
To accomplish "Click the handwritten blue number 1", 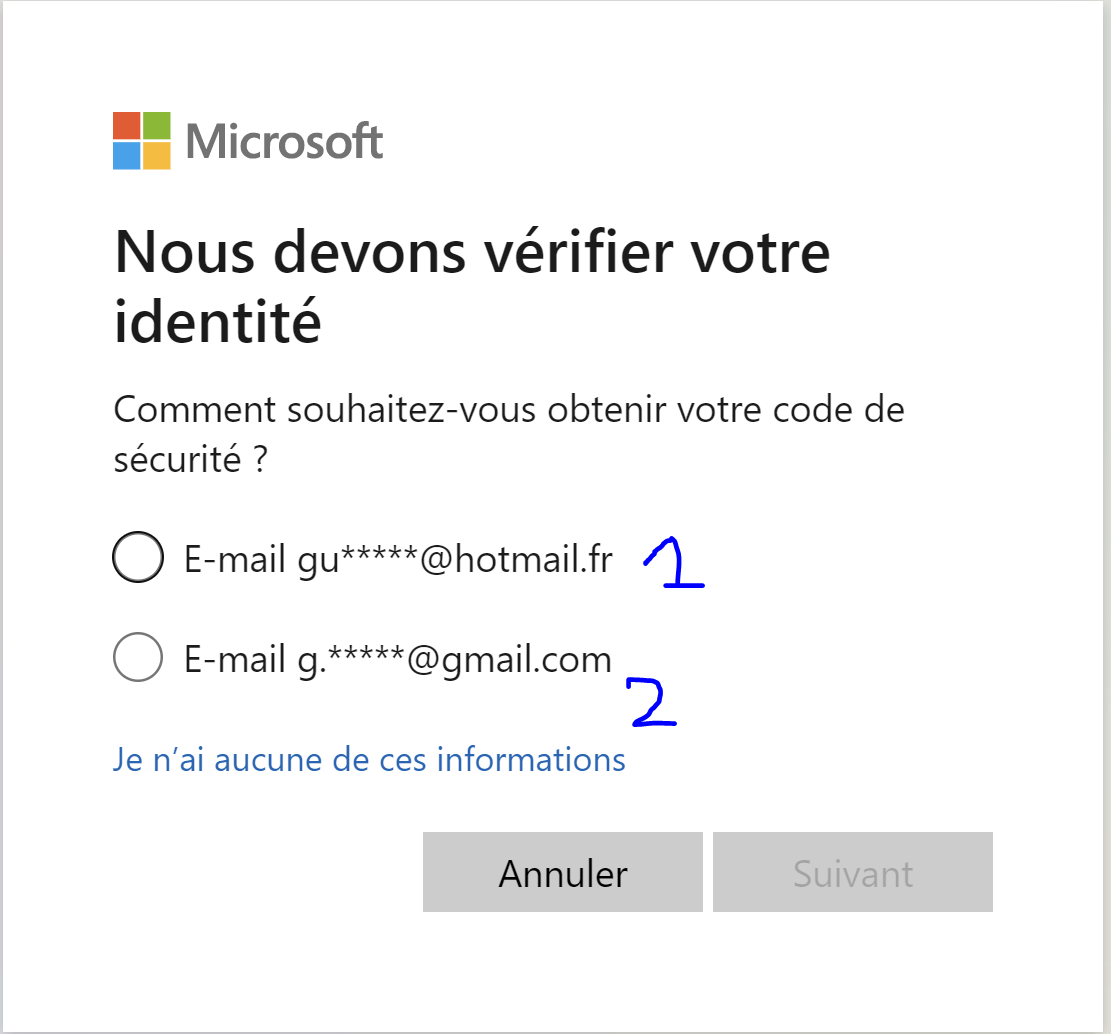I will click(674, 562).
